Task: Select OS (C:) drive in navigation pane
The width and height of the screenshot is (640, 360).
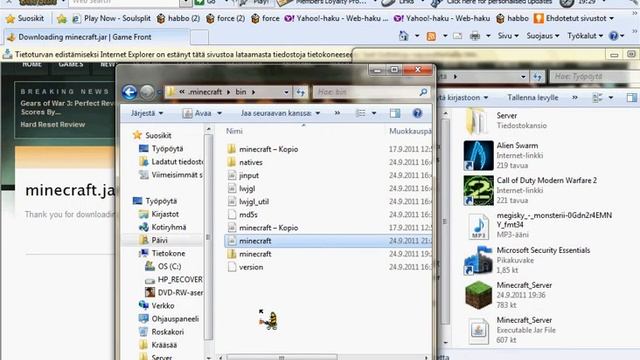Action: click(x=163, y=266)
